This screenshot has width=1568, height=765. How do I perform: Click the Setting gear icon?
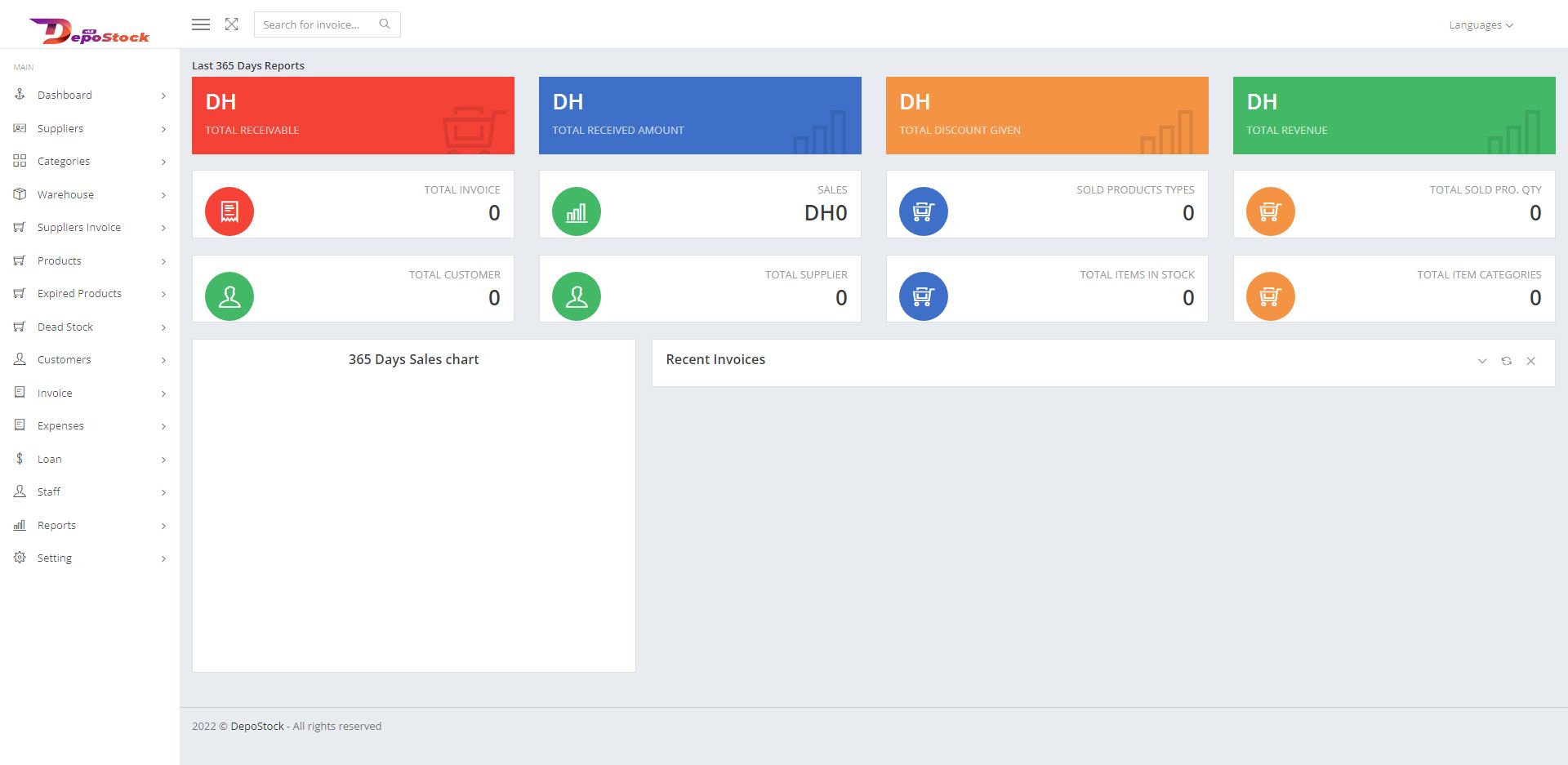pos(20,558)
